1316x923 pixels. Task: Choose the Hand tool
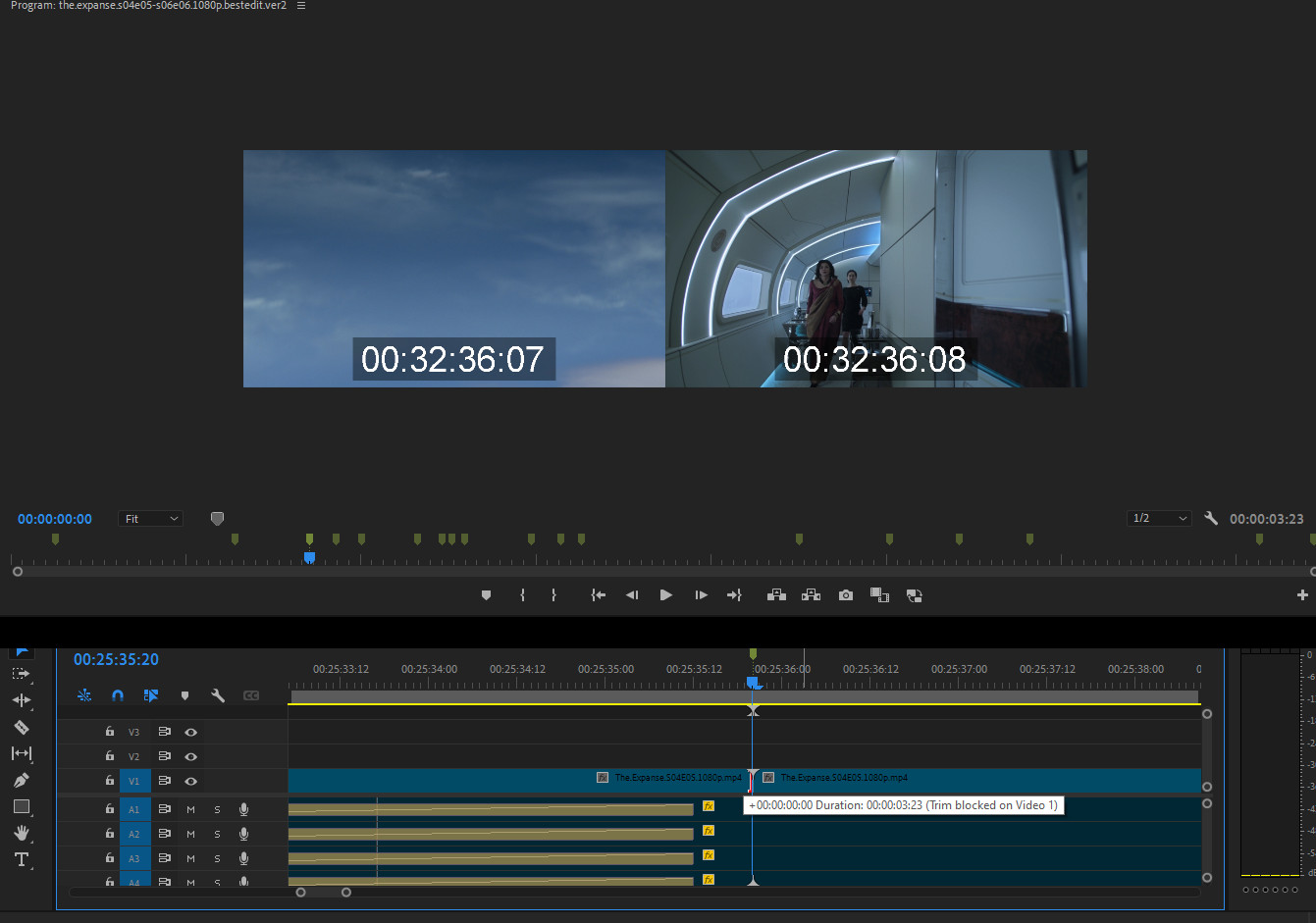pyautogui.click(x=21, y=833)
